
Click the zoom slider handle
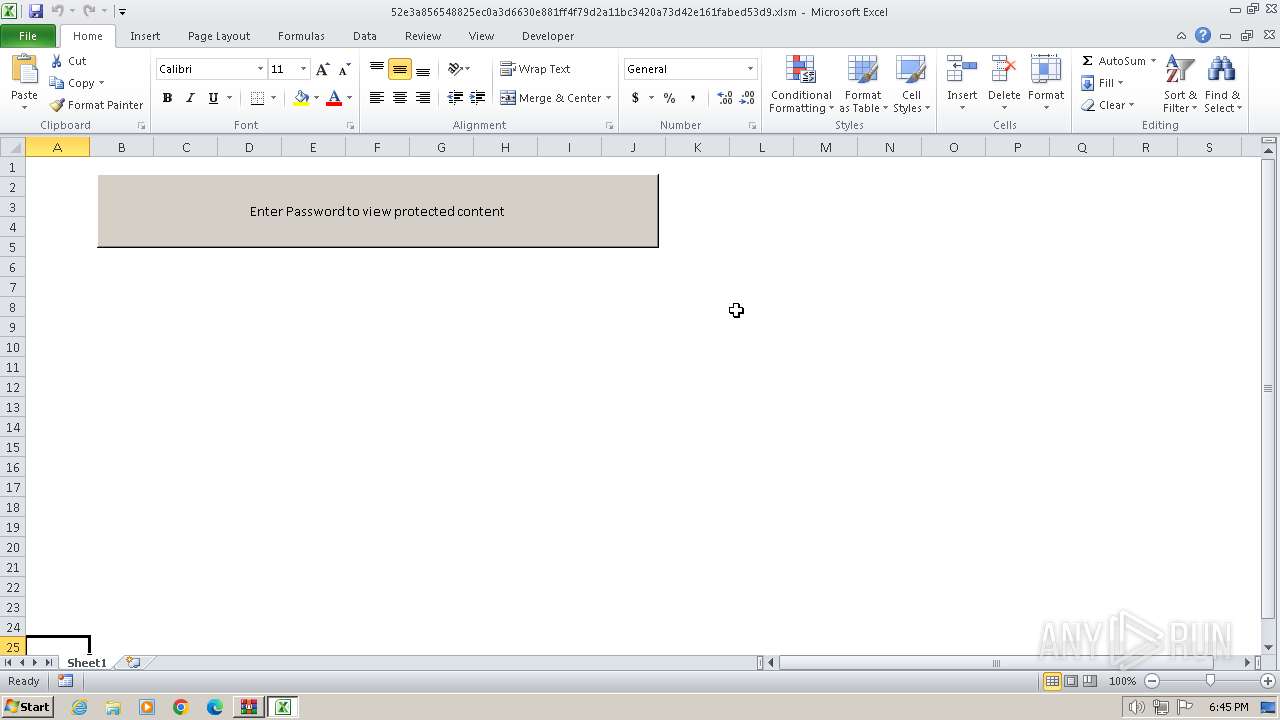click(x=1210, y=681)
